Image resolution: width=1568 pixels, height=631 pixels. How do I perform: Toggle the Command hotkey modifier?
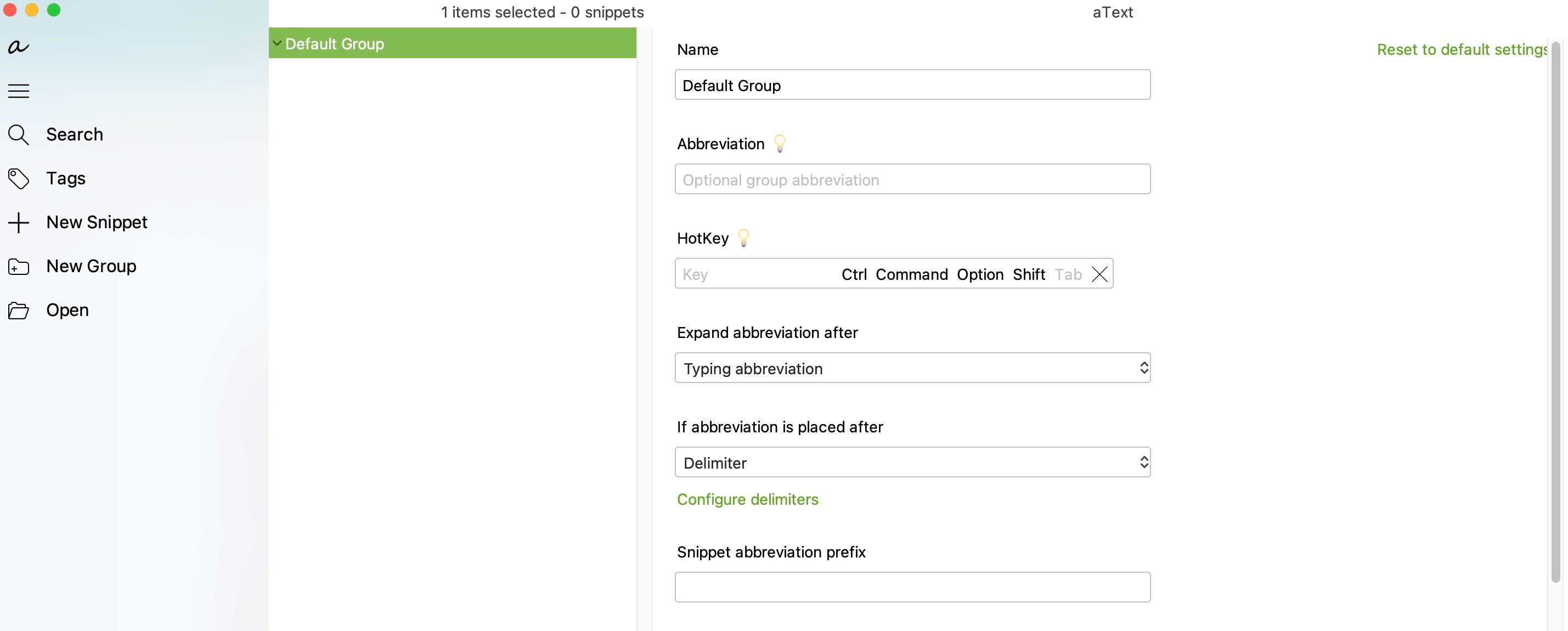pos(911,274)
